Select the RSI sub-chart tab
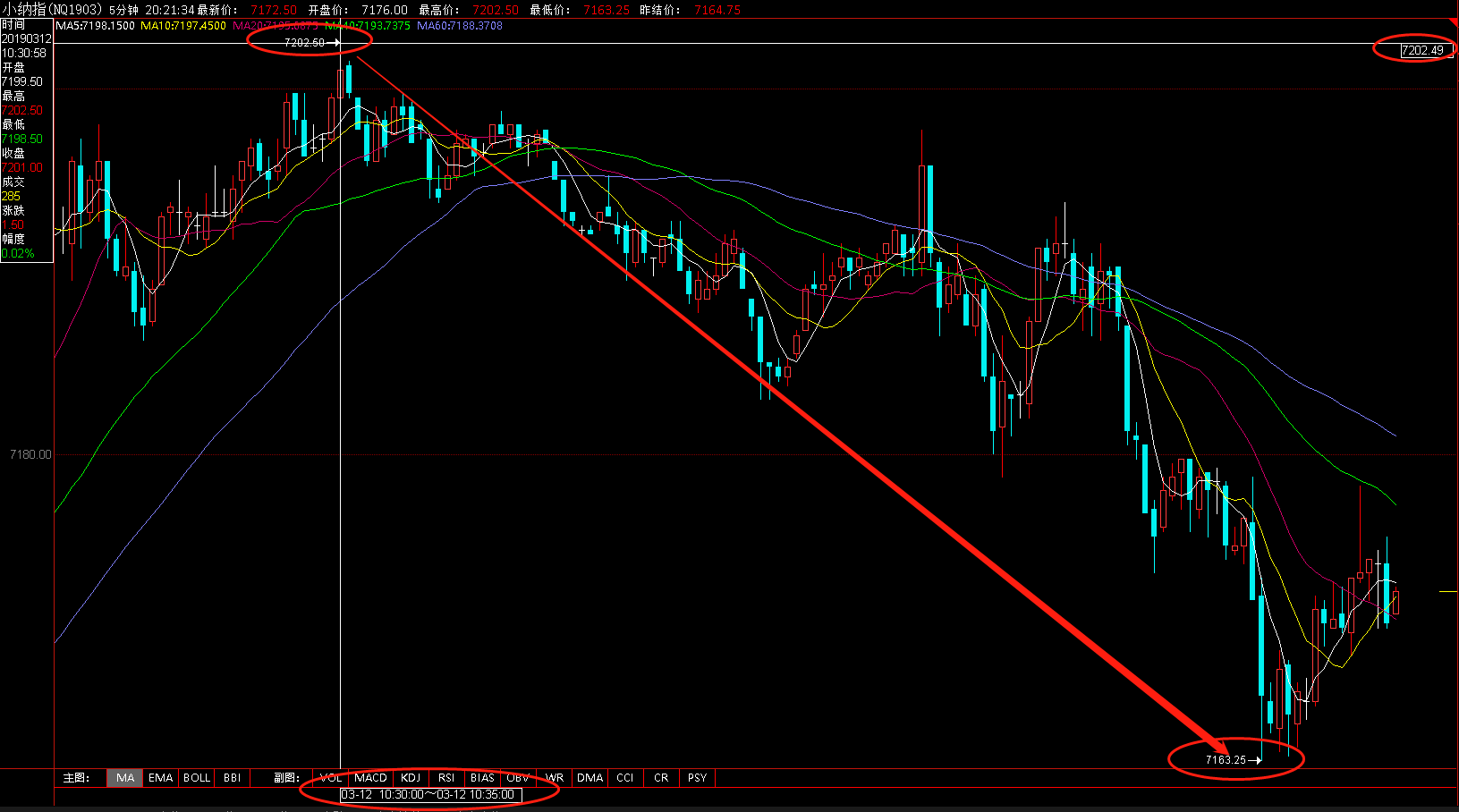Screen dimensions: 1459x812 (446, 778)
